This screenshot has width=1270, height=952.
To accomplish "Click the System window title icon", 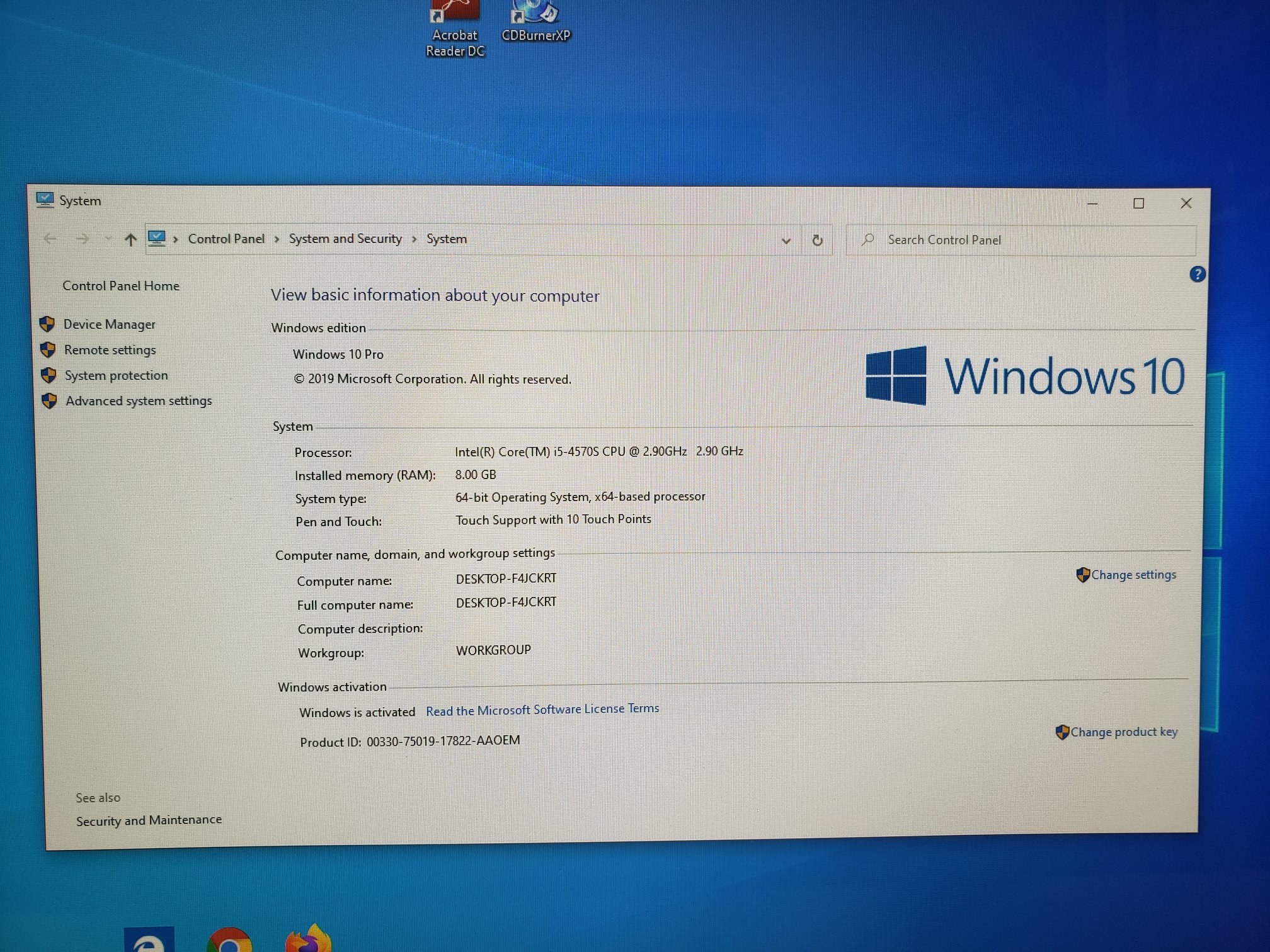I will pos(45,200).
